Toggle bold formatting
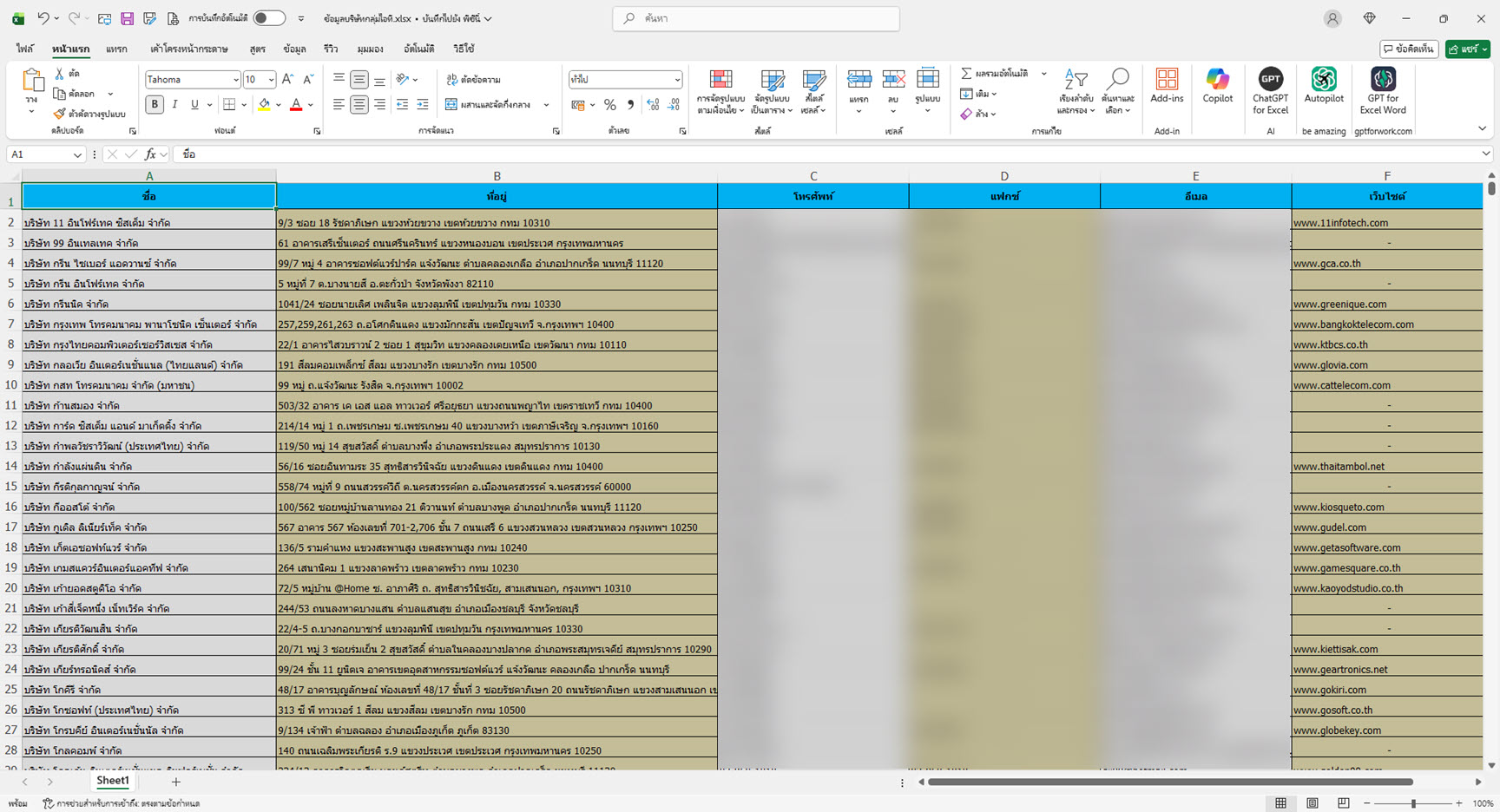 pyautogui.click(x=155, y=105)
